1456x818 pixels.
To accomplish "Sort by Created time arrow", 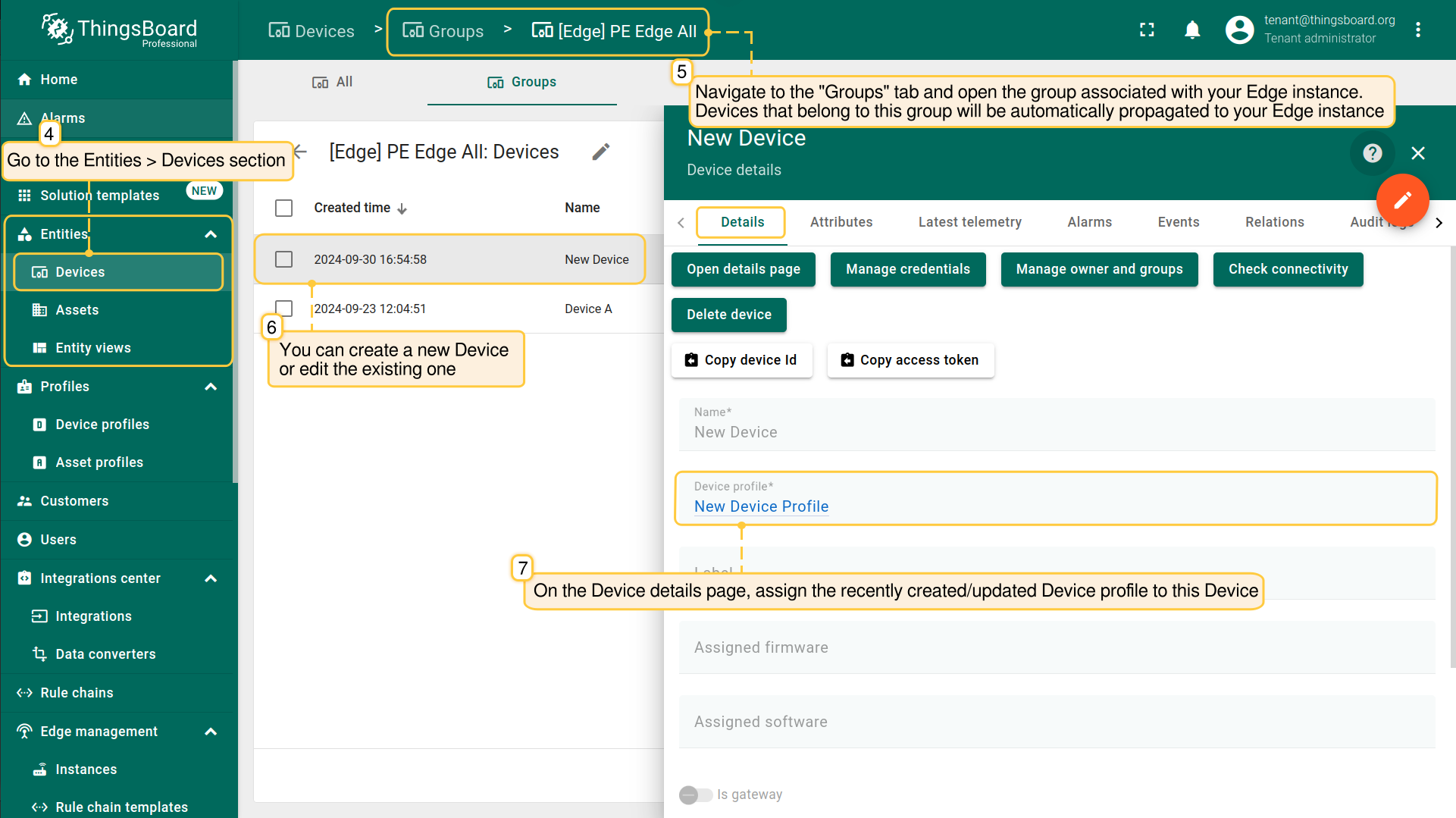I will [x=402, y=208].
